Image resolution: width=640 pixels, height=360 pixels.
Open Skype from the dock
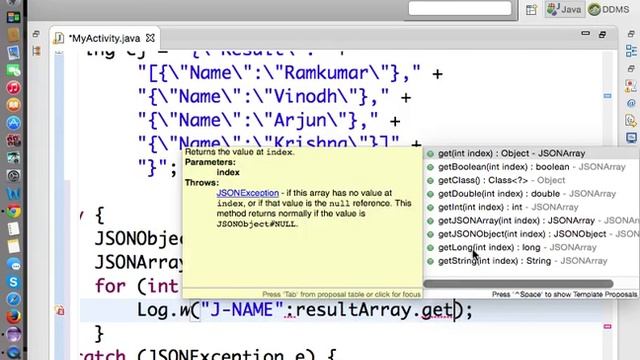click(x=13, y=282)
